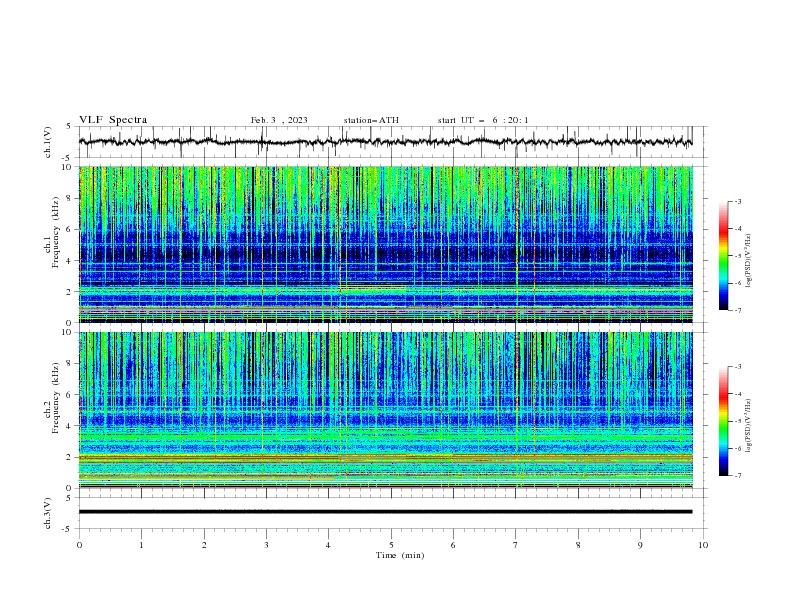This screenshot has width=792, height=612.
Task: Click the '-7' tick on lower colorbar
Action: pos(738,476)
